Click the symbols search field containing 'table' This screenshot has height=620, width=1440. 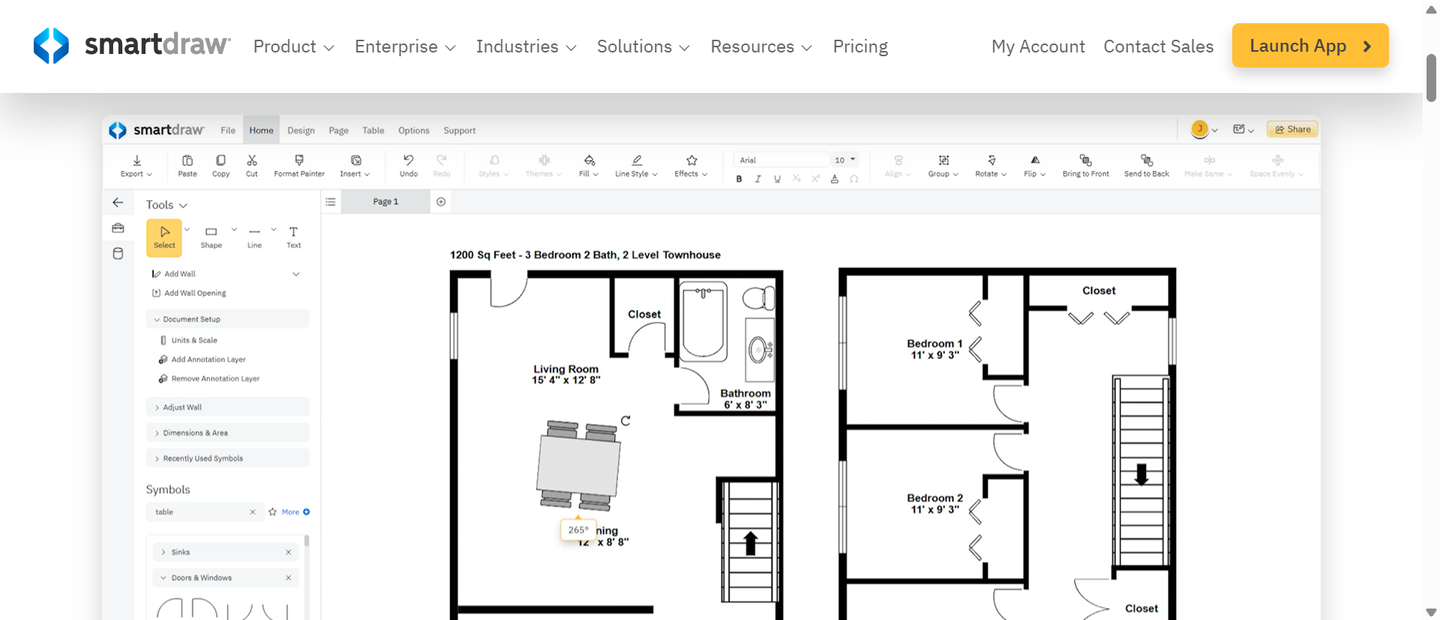205,512
